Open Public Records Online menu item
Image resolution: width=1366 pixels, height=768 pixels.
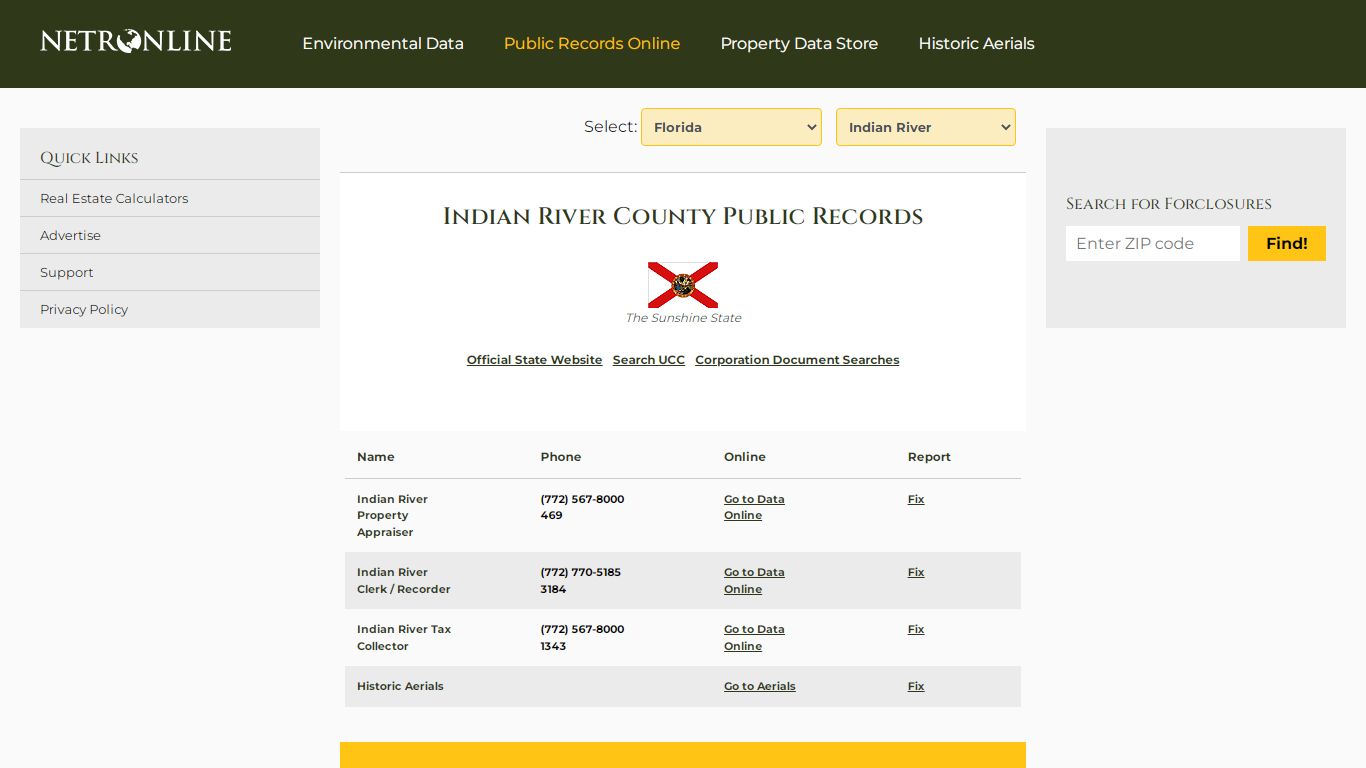click(x=592, y=44)
